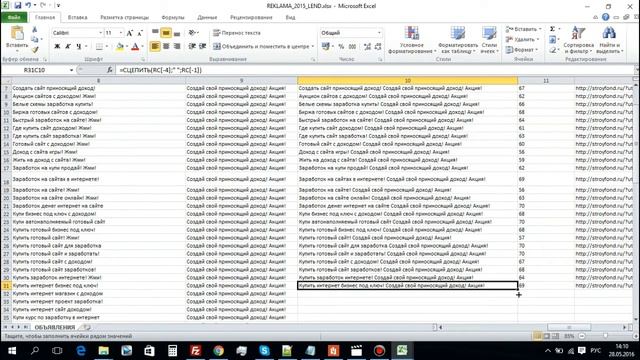This screenshot has height=360, width=640.
Task: Click the decrease indent icon
Action: pyautogui.click(x=192, y=46)
